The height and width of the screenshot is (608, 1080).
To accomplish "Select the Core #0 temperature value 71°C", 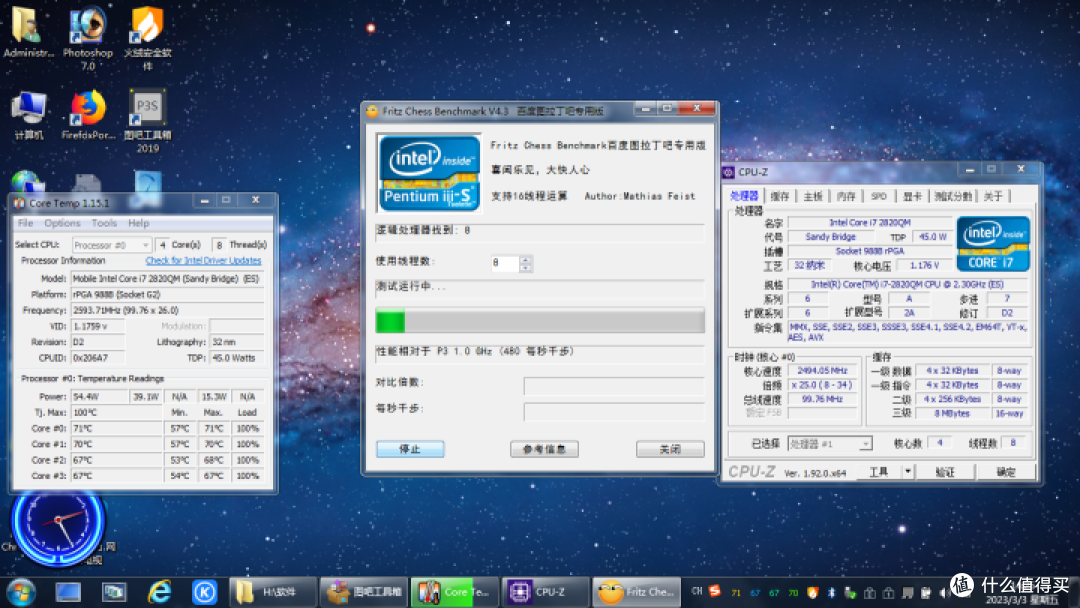I will tap(116, 428).
